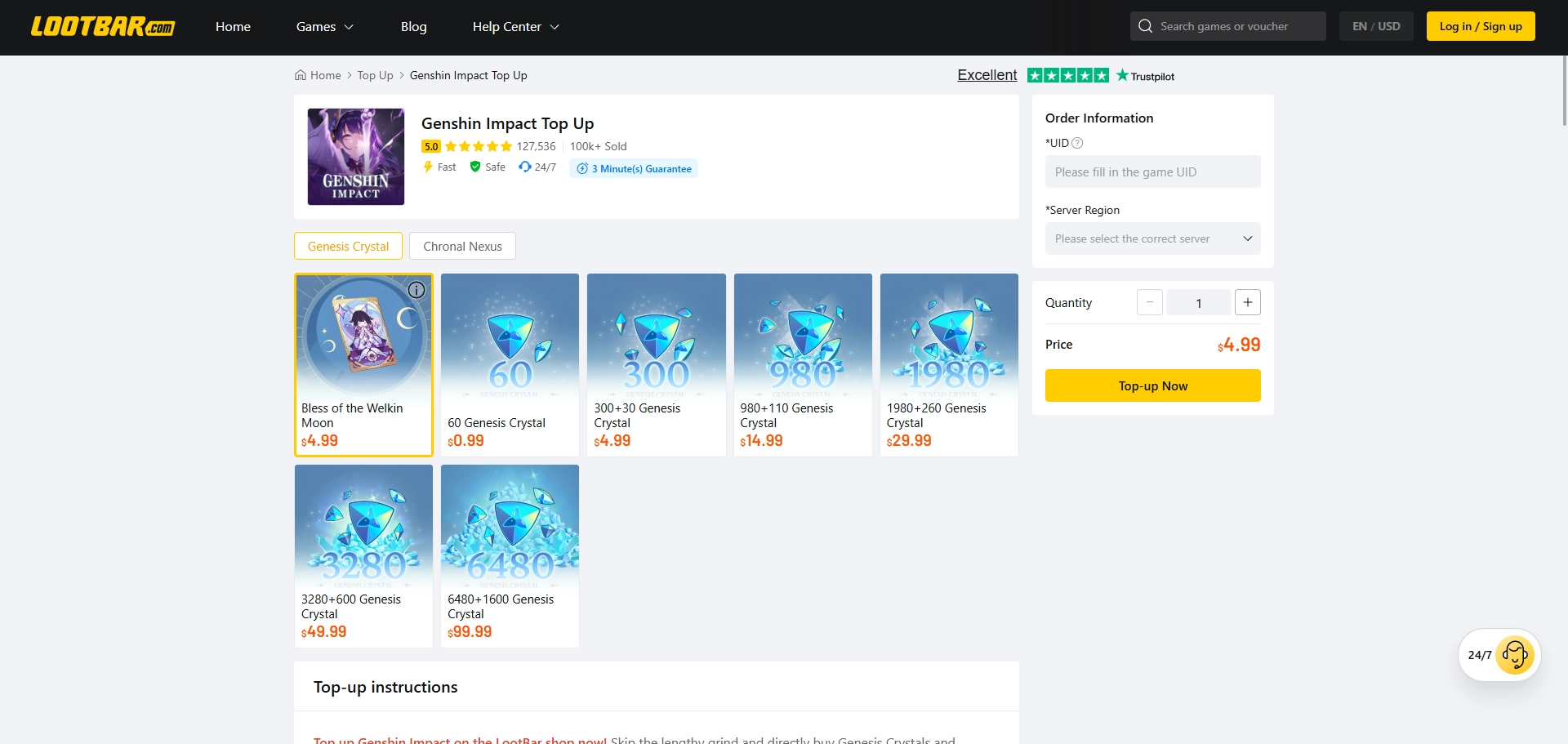Select the 6480+1600 Genesis Crystal card

(x=510, y=556)
